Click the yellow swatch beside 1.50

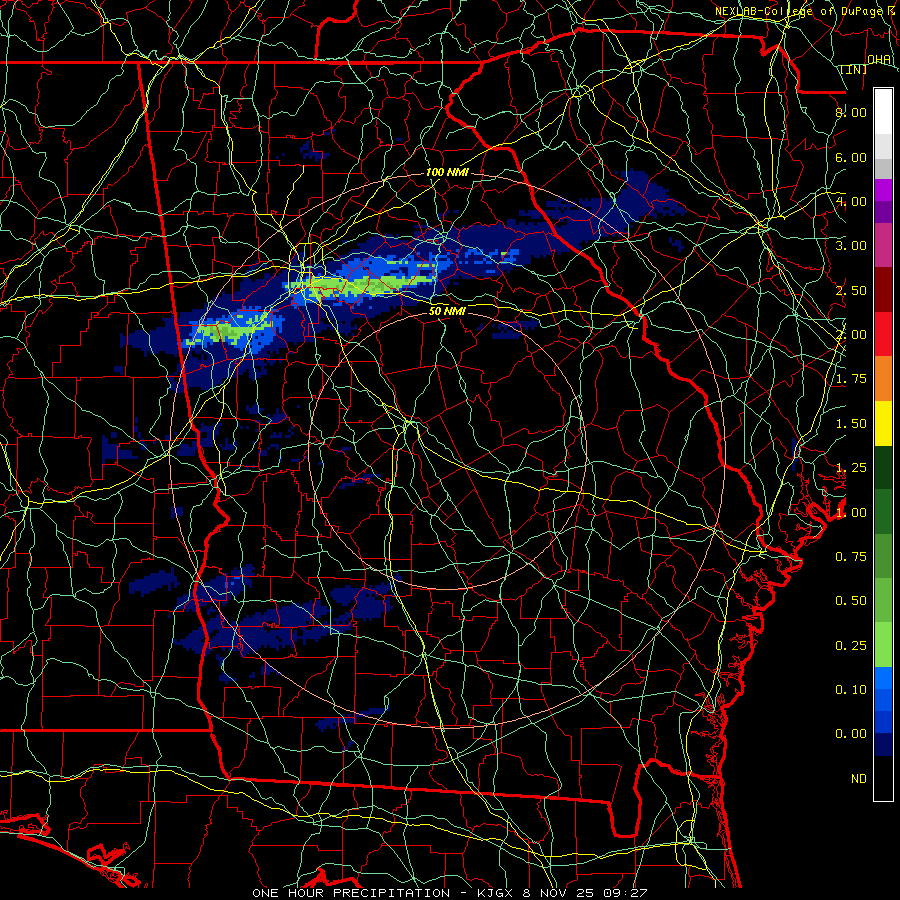(x=883, y=423)
